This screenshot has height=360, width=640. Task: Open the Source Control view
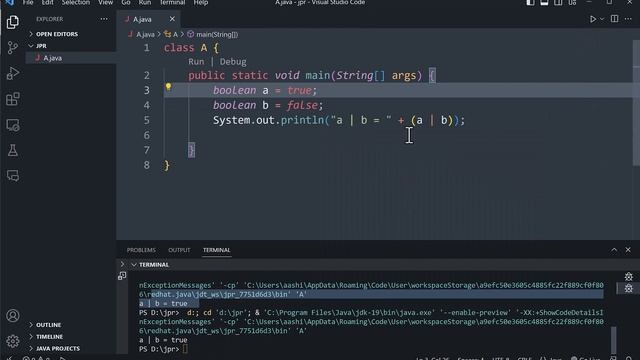tap(13, 48)
